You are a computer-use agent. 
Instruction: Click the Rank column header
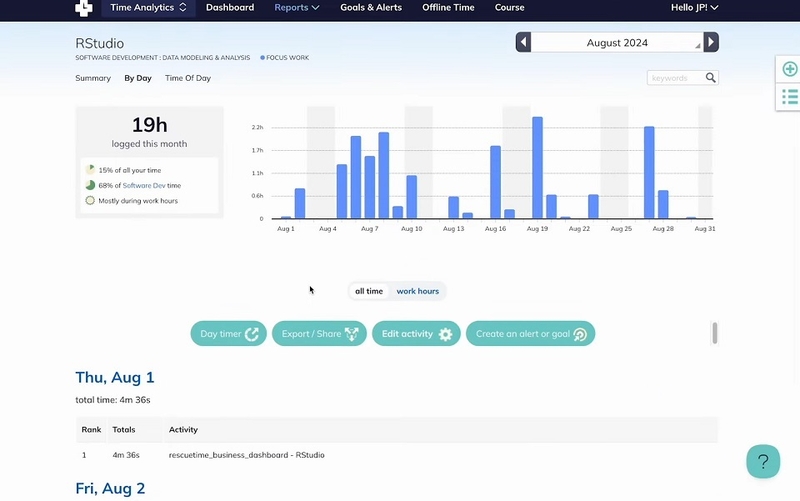click(91, 430)
